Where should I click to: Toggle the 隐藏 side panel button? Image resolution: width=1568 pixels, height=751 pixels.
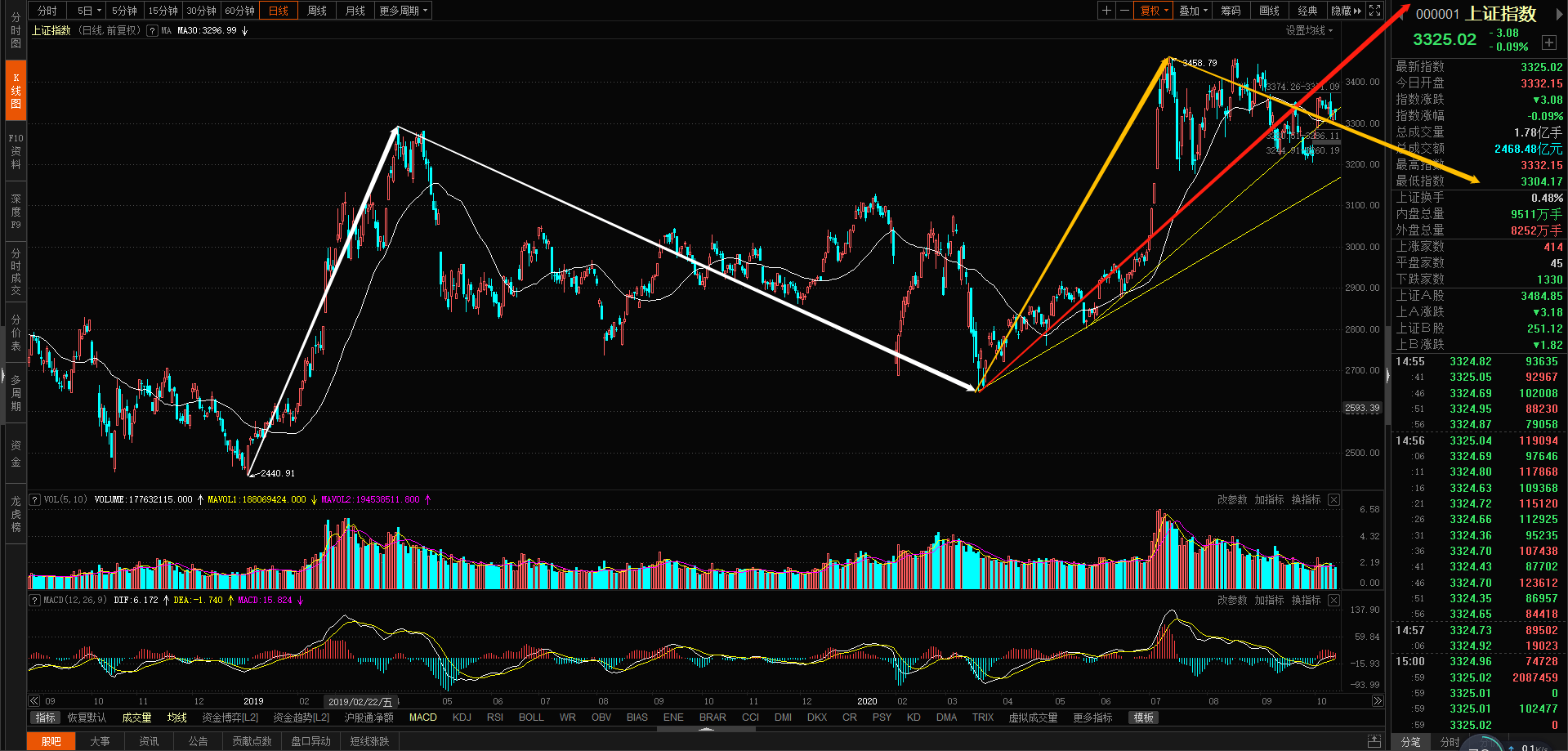(1346, 11)
